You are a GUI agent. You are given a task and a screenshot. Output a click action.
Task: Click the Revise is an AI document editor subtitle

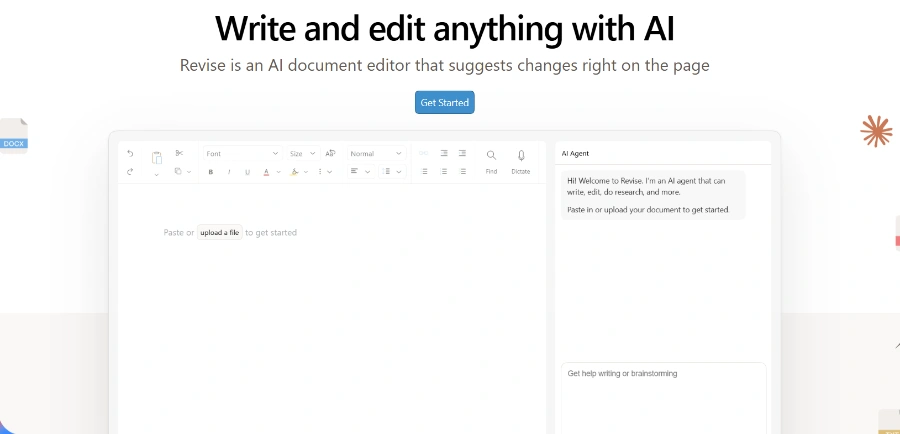click(x=445, y=65)
